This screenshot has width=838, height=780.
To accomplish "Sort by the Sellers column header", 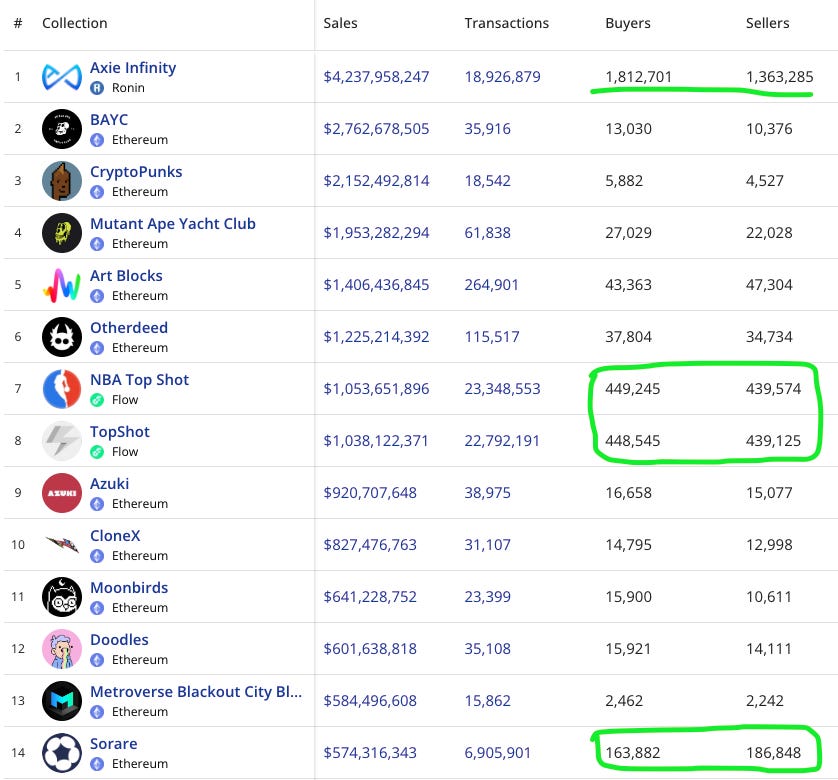I will 767,23.
